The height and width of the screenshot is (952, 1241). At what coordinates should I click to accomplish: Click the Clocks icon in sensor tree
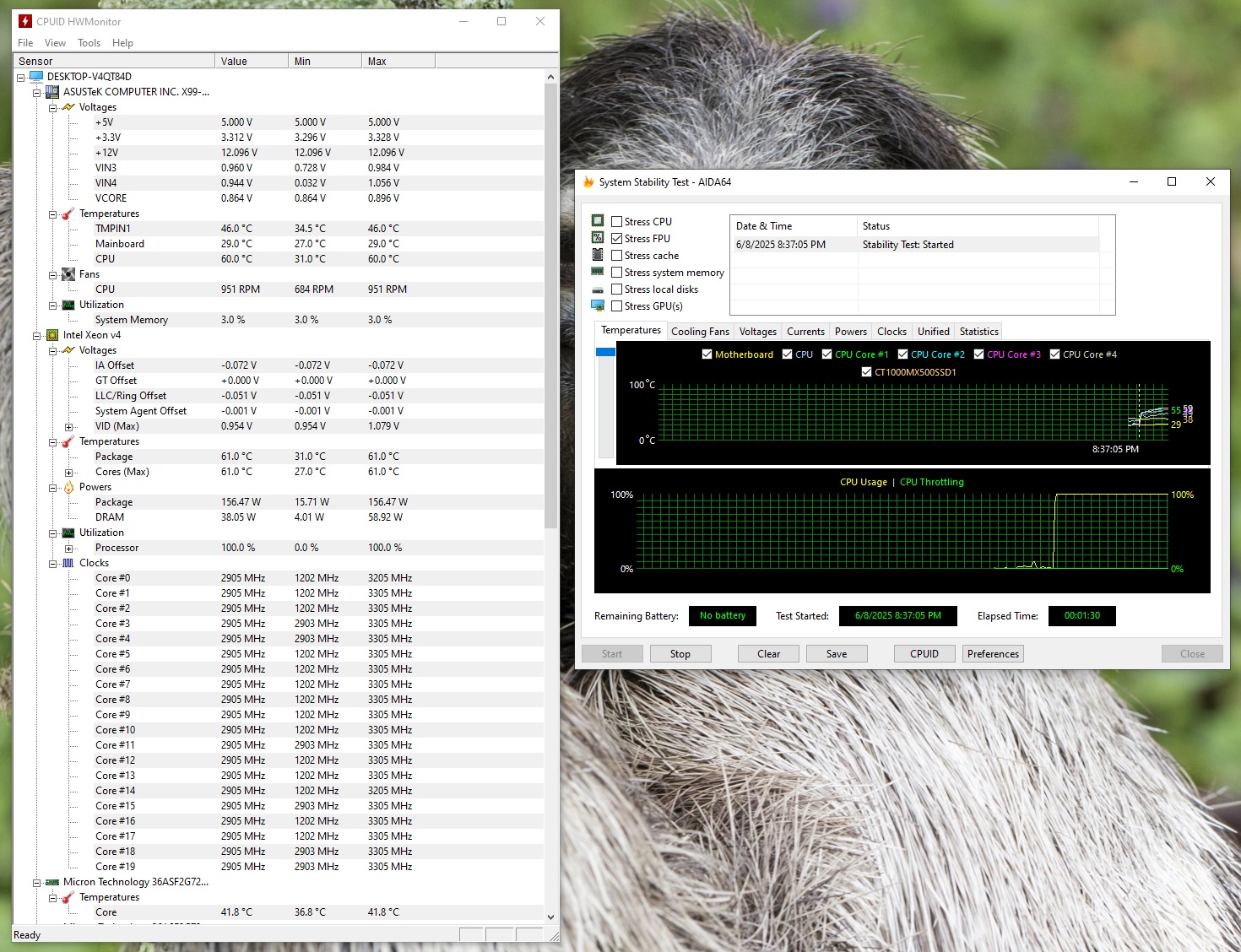pos(68,563)
